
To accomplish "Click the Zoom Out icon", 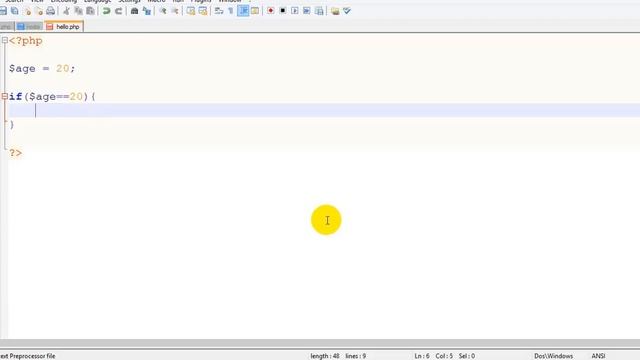I will 175,11.
